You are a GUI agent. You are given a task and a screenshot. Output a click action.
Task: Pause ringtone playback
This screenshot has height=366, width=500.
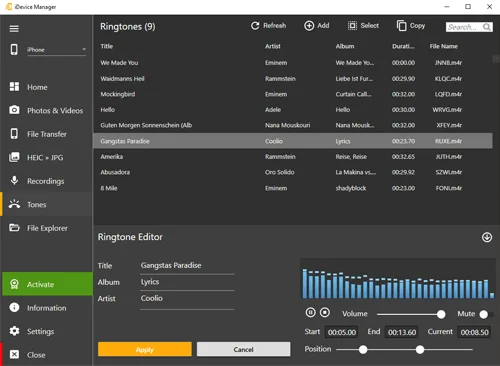click(310, 313)
